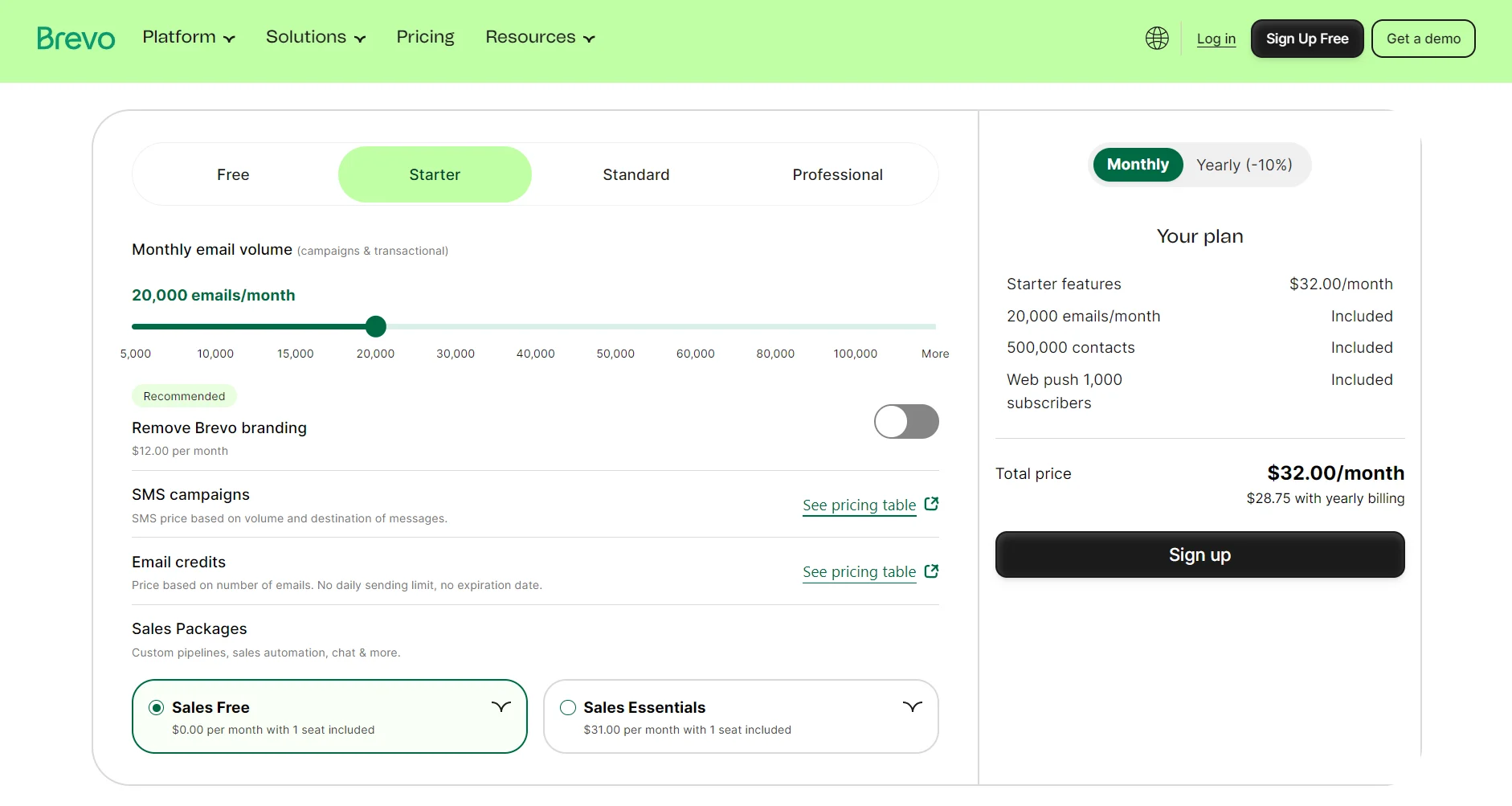
Task: Open Email credits See pricing table link
Action: [x=859, y=571]
